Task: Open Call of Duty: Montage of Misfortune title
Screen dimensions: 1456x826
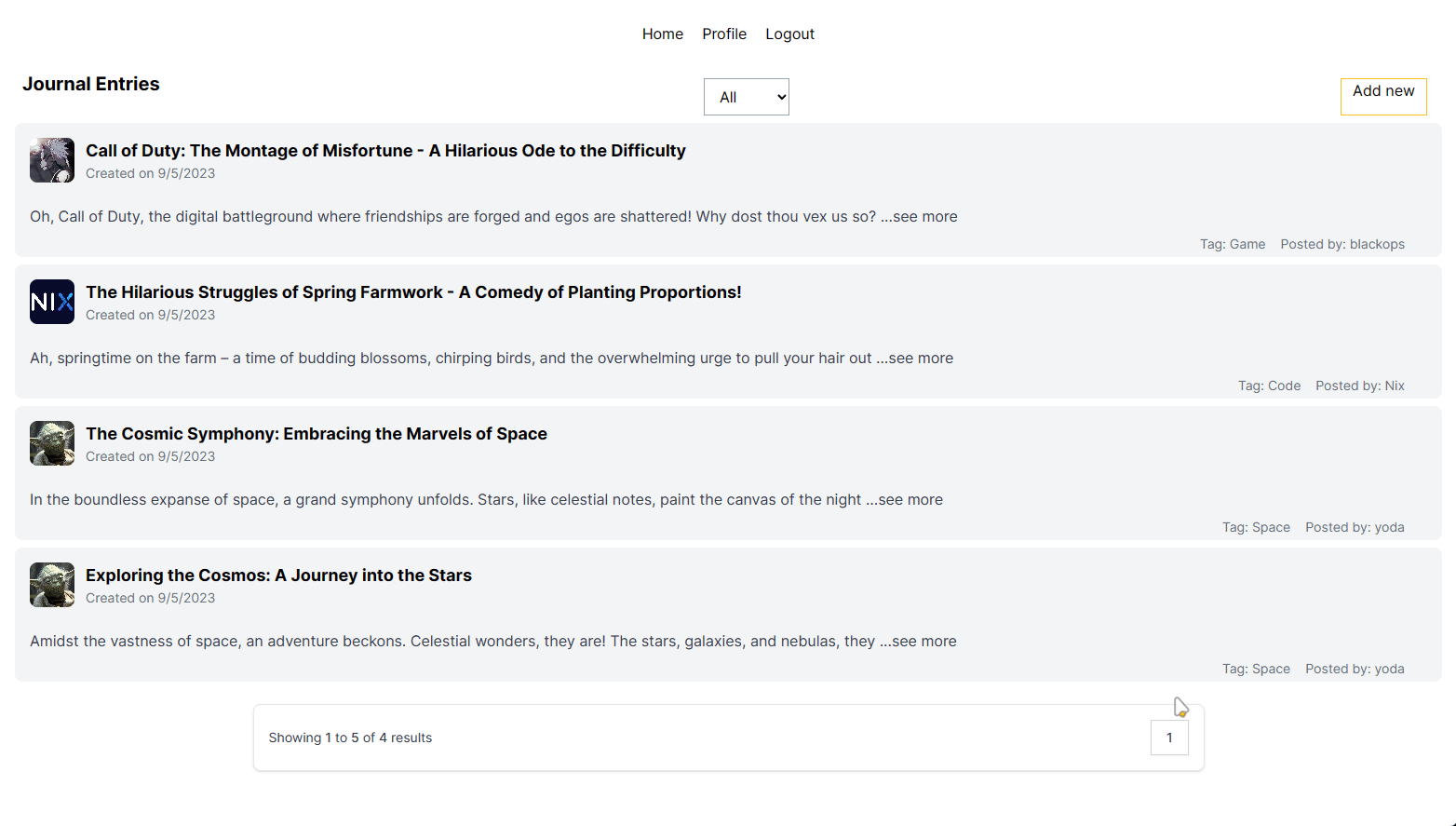Action: click(x=385, y=151)
